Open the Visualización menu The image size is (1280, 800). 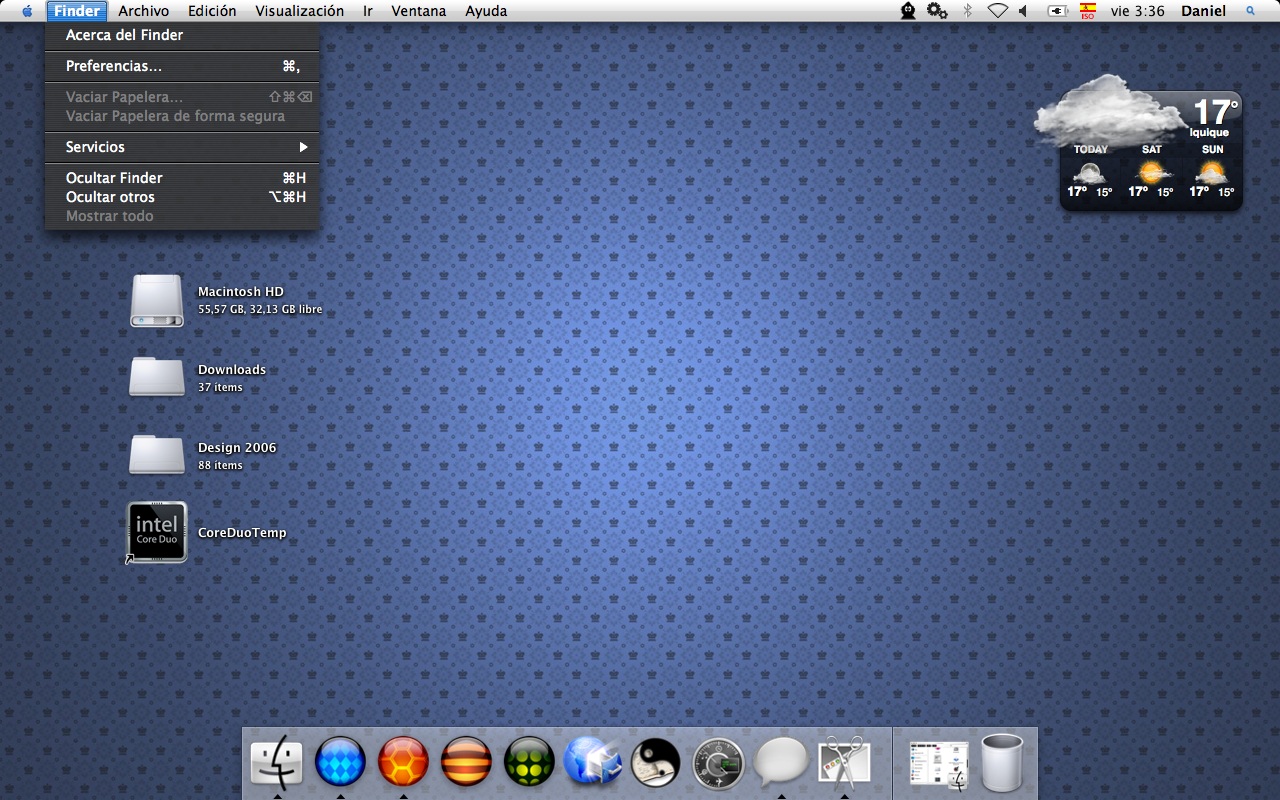pos(300,11)
